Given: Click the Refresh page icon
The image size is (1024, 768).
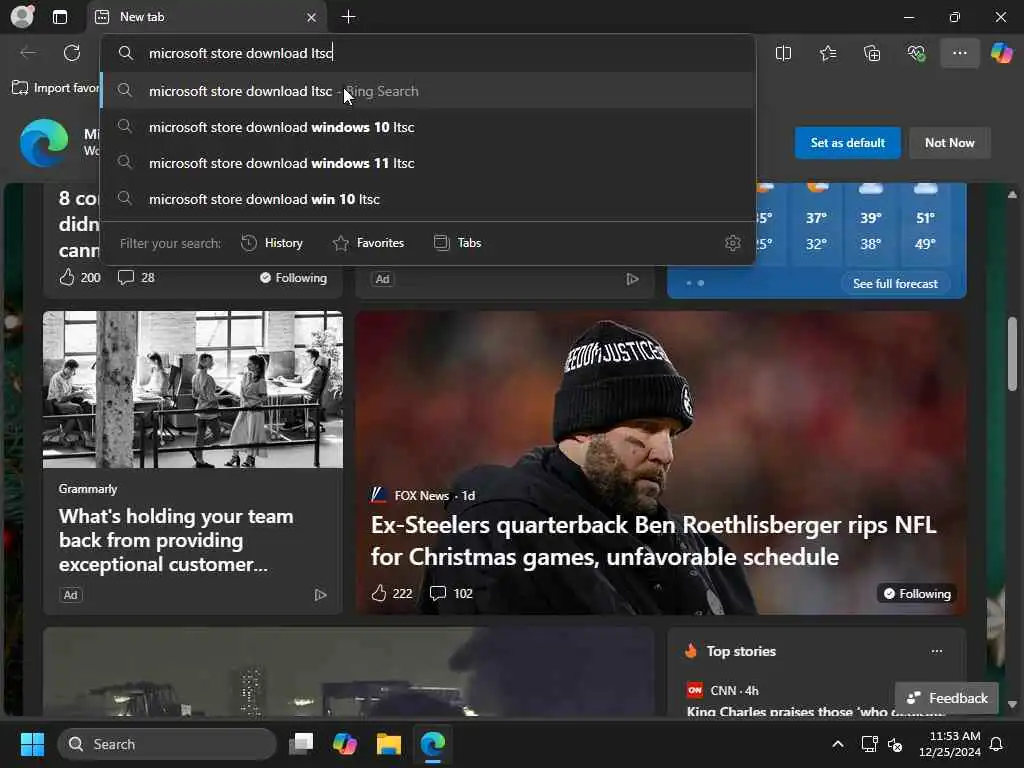Looking at the screenshot, I should (72, 53).
